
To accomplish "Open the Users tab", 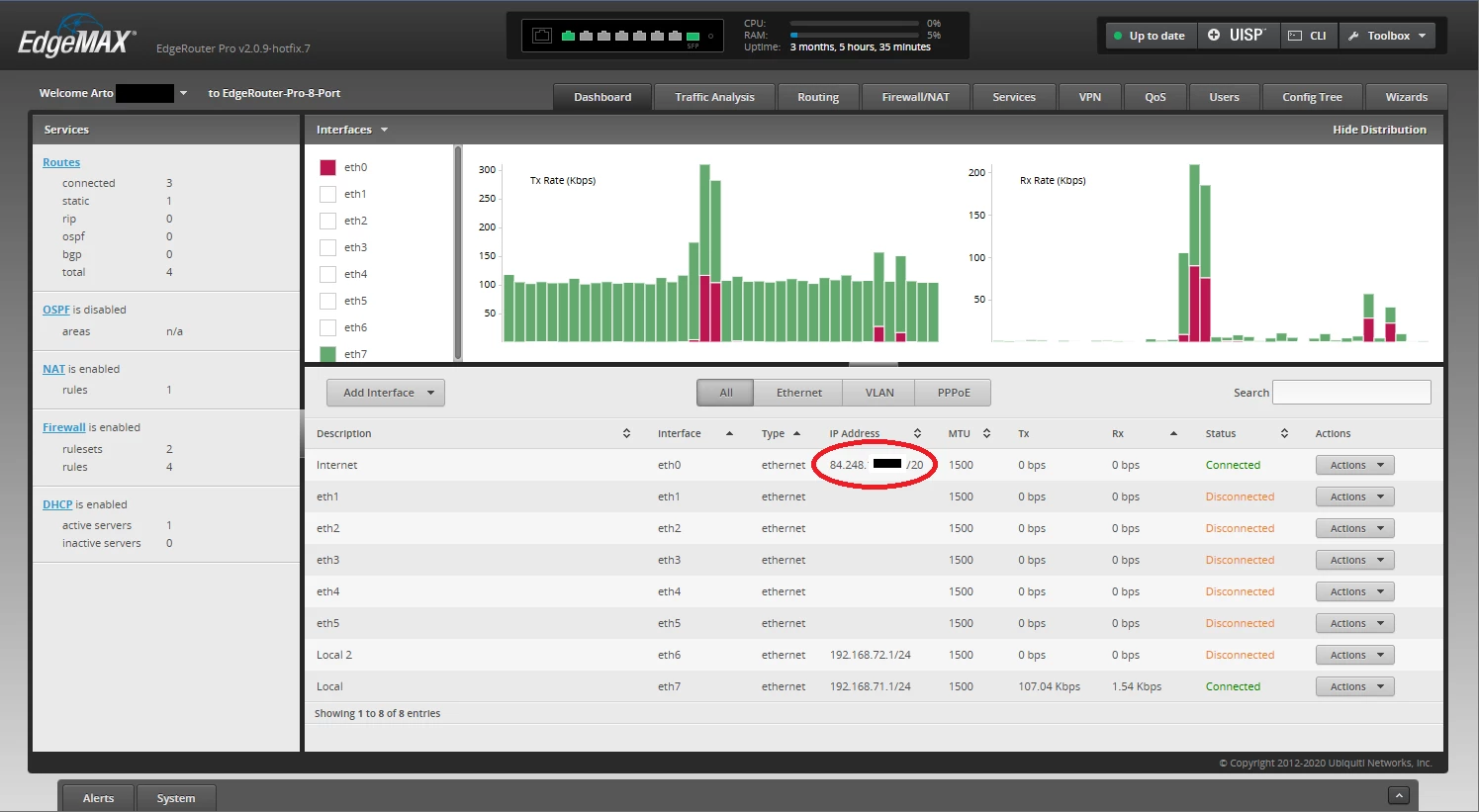I will (x=1224, y=97).
